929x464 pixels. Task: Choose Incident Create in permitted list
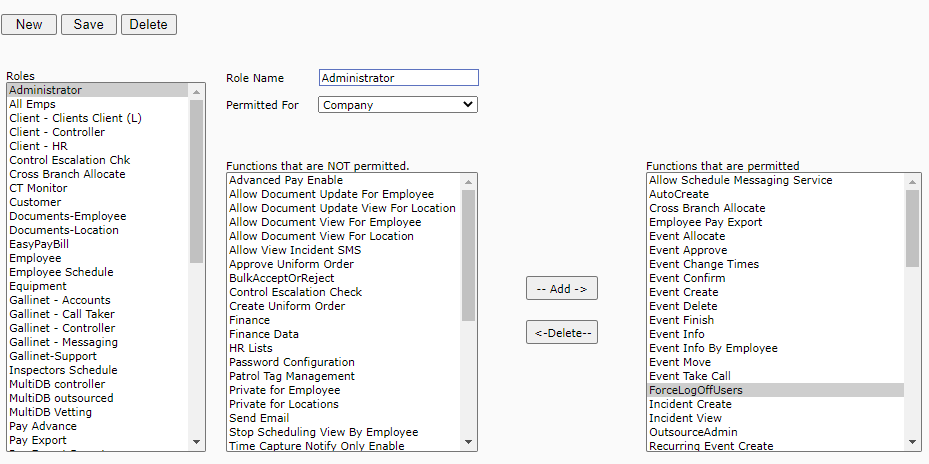(690, 404)
